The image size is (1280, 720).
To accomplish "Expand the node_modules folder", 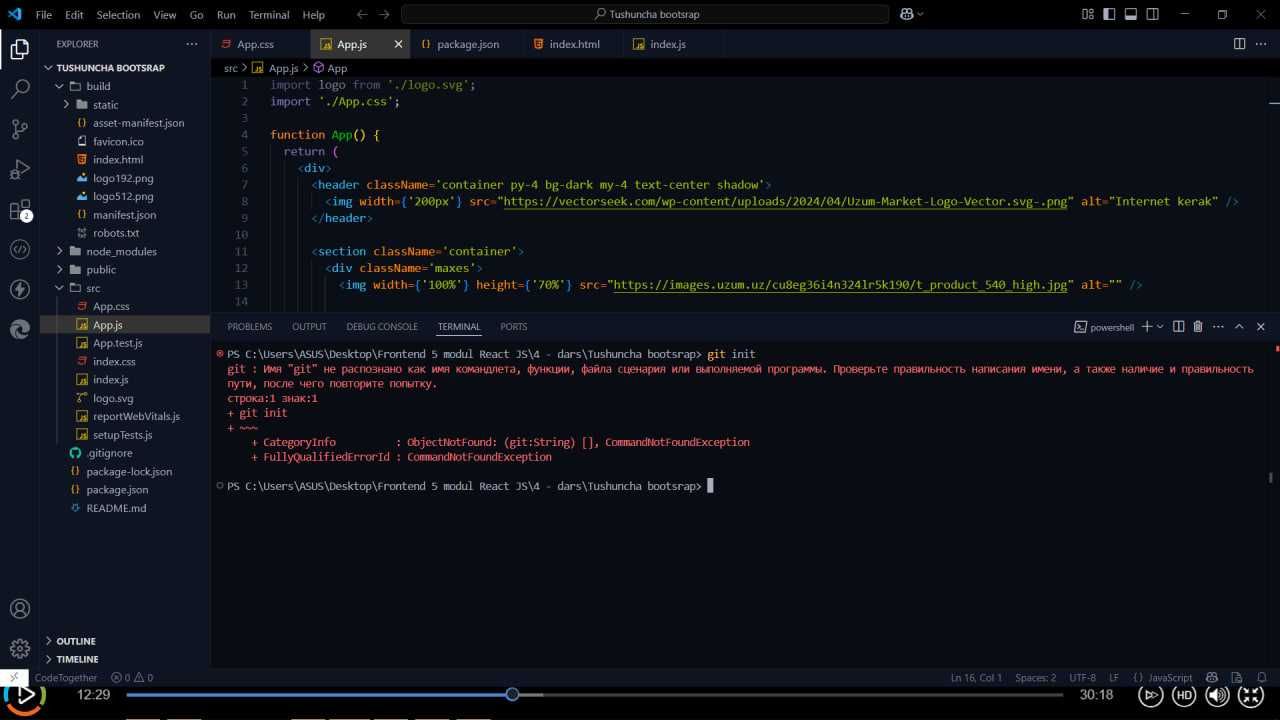I will 125,251.
